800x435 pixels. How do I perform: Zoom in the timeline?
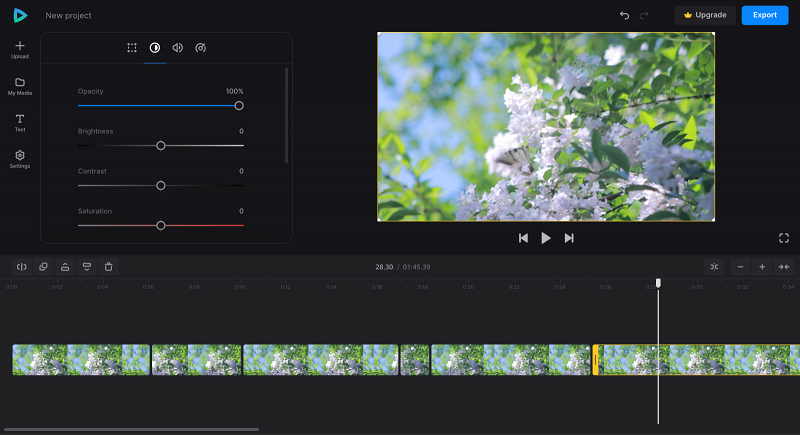(x=762, y=267)
